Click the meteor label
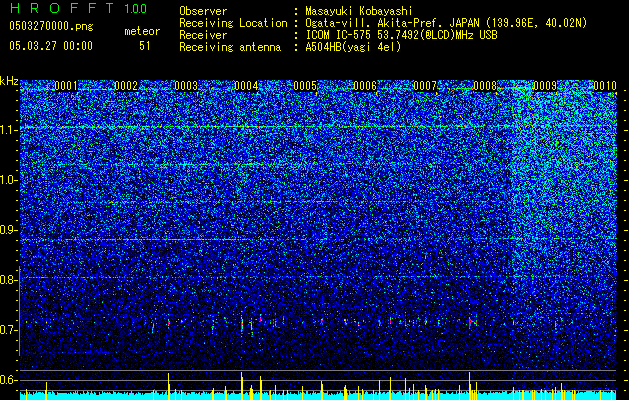Viewport: 629px width, 400px height. [x=142, y=31]
